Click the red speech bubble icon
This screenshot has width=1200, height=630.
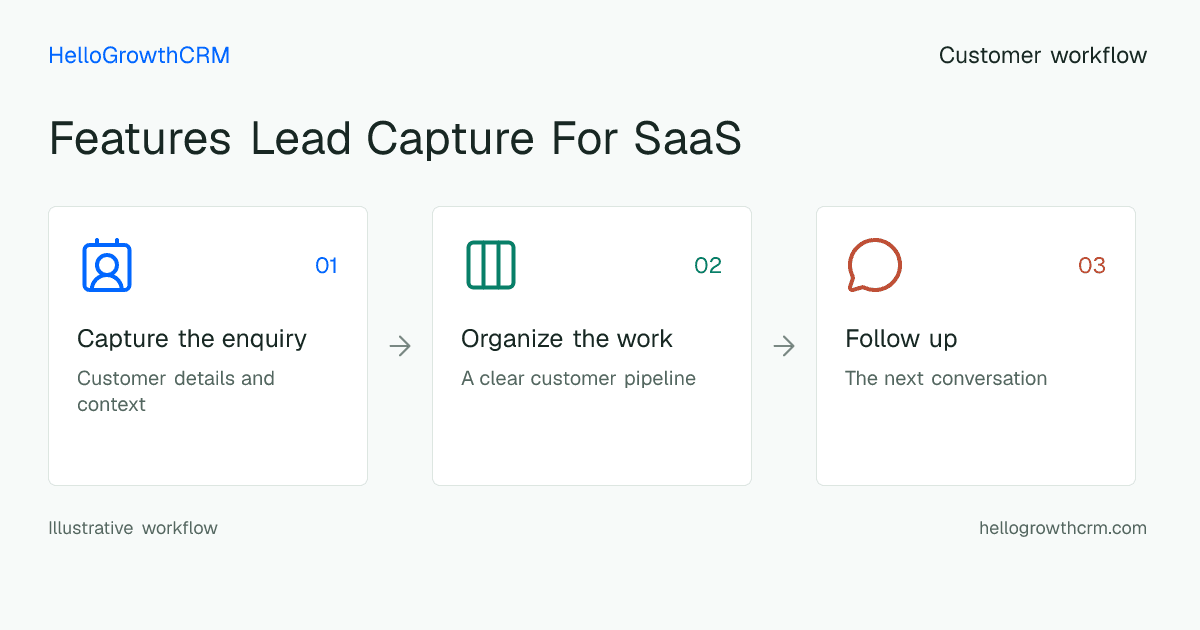(x=875, y=265)
